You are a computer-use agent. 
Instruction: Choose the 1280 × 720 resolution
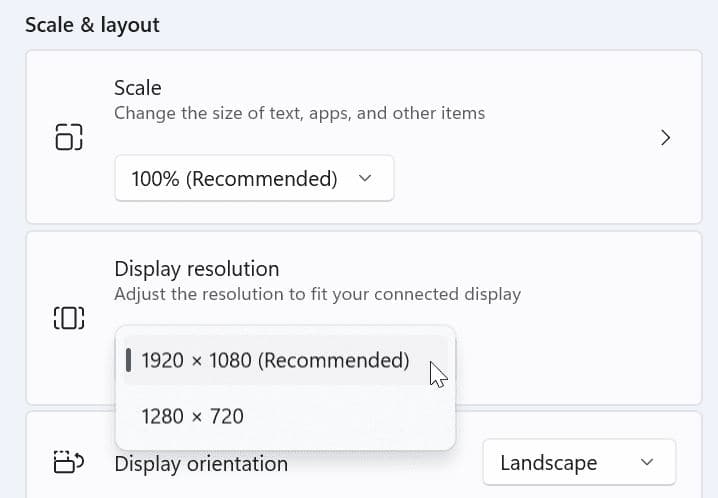[x=193, y=415]
